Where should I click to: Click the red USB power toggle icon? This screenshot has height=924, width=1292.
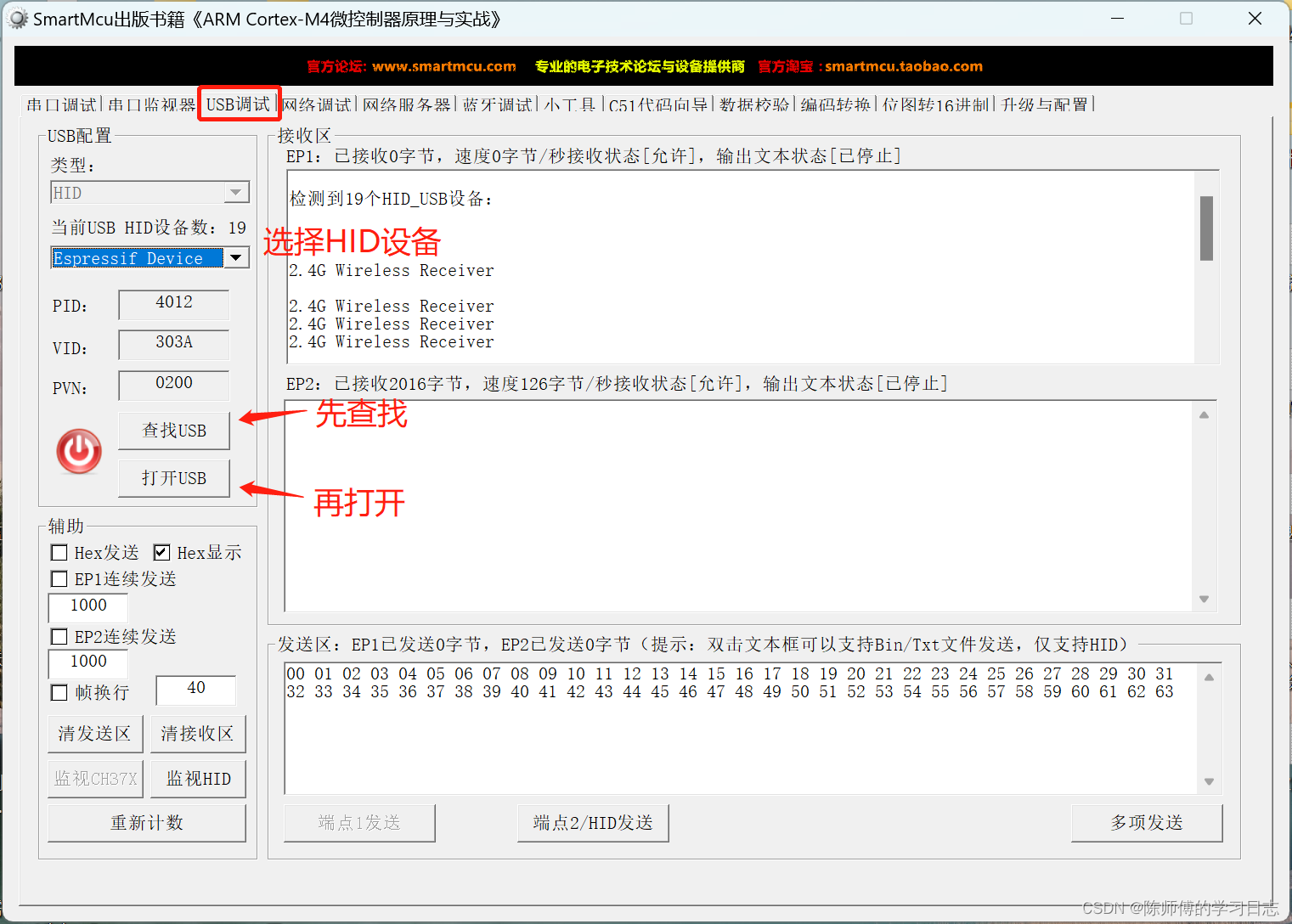pos(78,452)
